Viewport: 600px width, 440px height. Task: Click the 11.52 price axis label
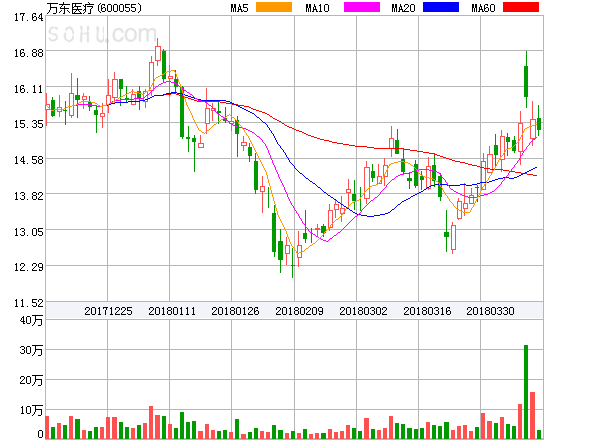[x=29, y=303]
